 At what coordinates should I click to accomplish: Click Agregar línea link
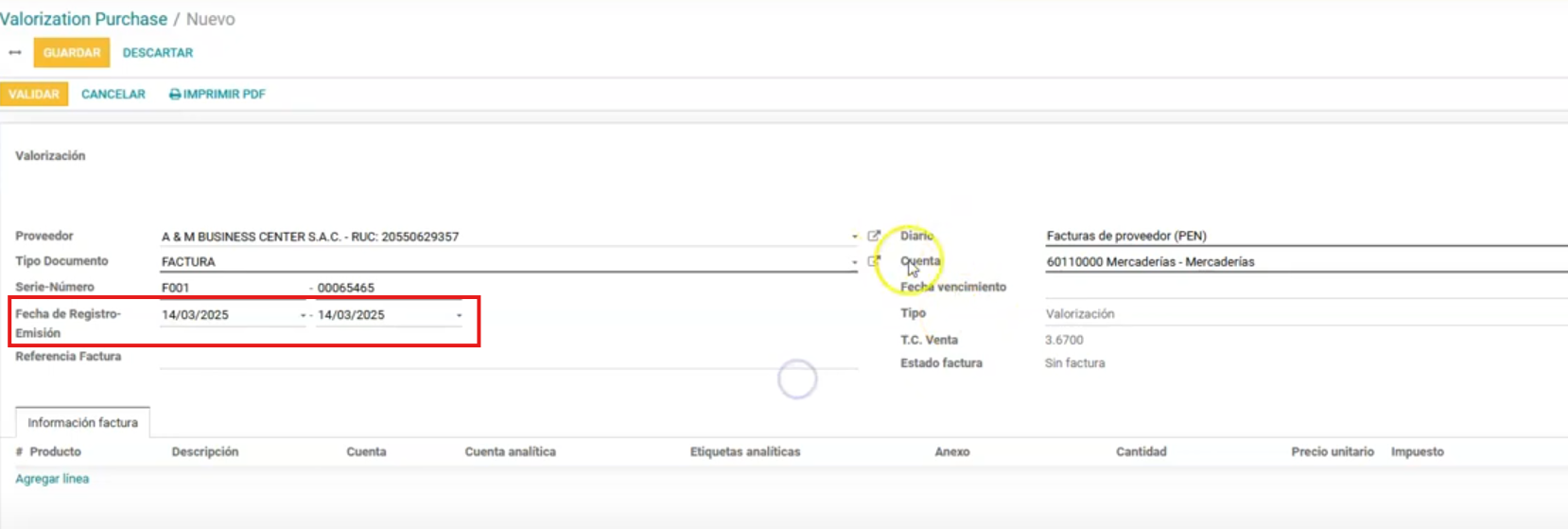(x=52, y=479)
